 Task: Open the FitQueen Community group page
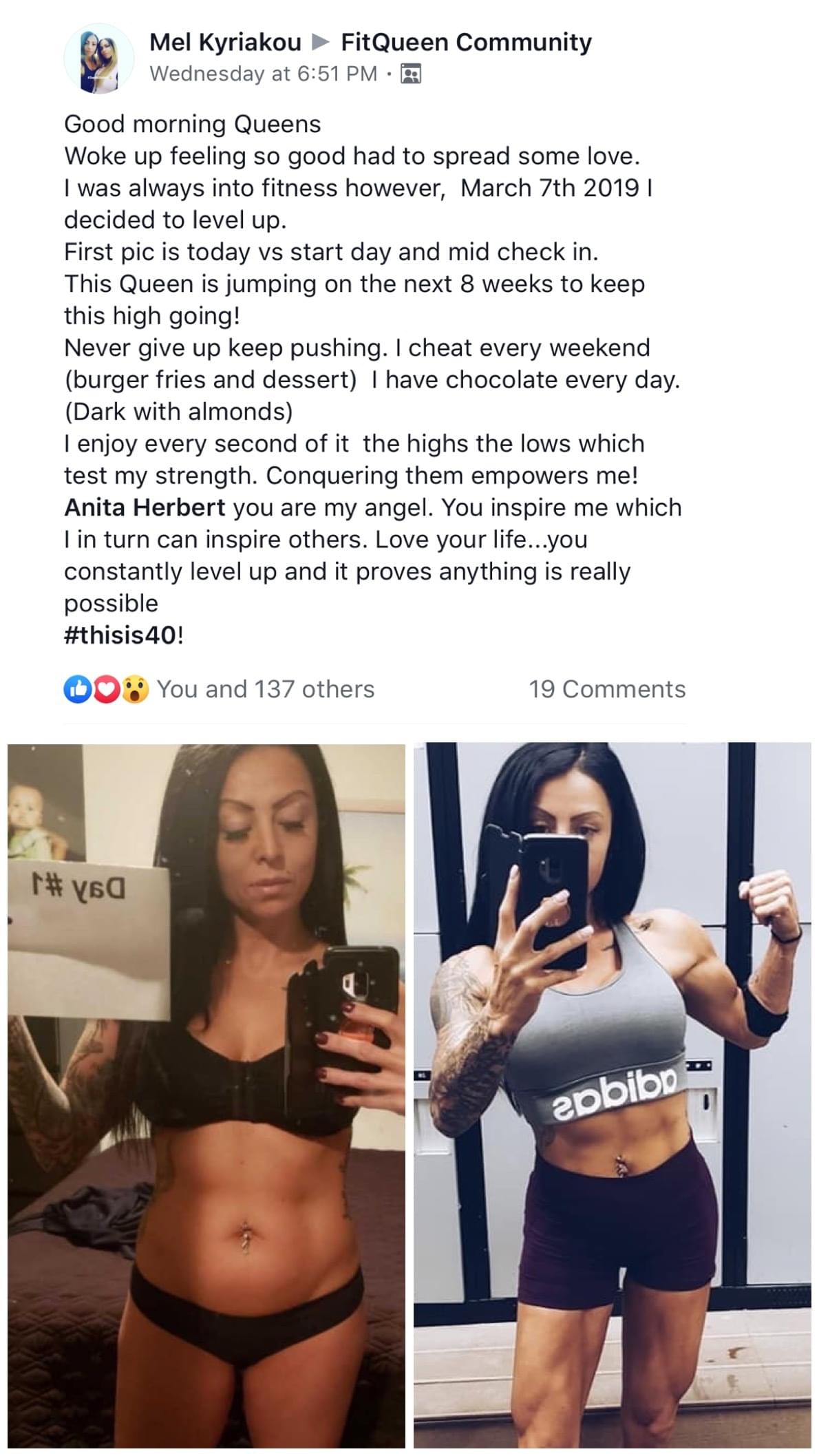click(x=466, y=42)
